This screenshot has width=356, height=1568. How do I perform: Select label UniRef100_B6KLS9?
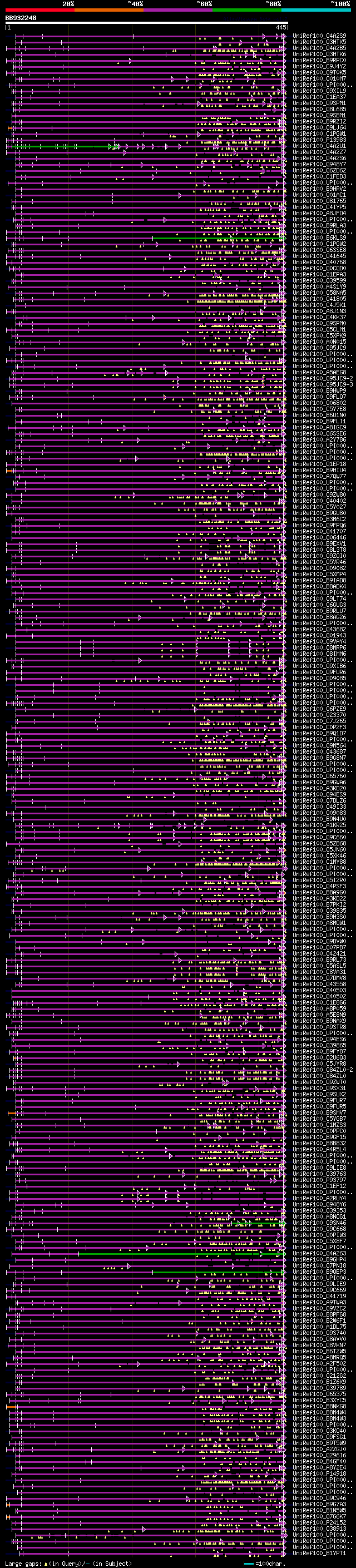click(319, 238)
